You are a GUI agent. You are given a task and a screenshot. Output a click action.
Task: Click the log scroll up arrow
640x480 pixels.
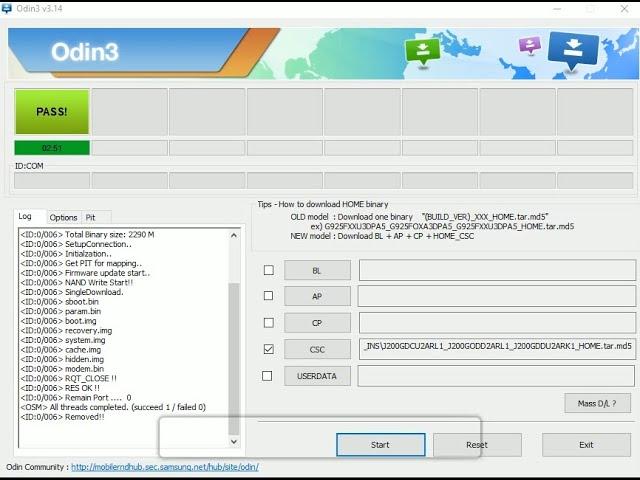233,235
